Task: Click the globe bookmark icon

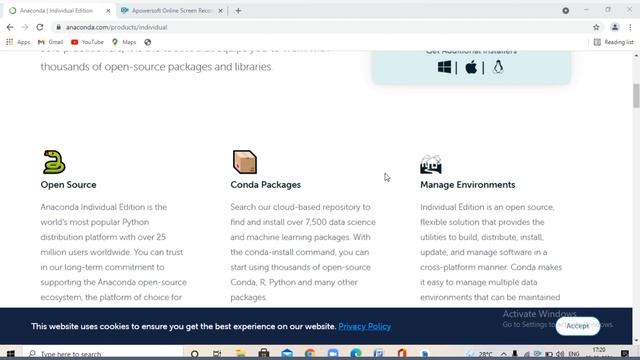Action: [x=148, y=42]
